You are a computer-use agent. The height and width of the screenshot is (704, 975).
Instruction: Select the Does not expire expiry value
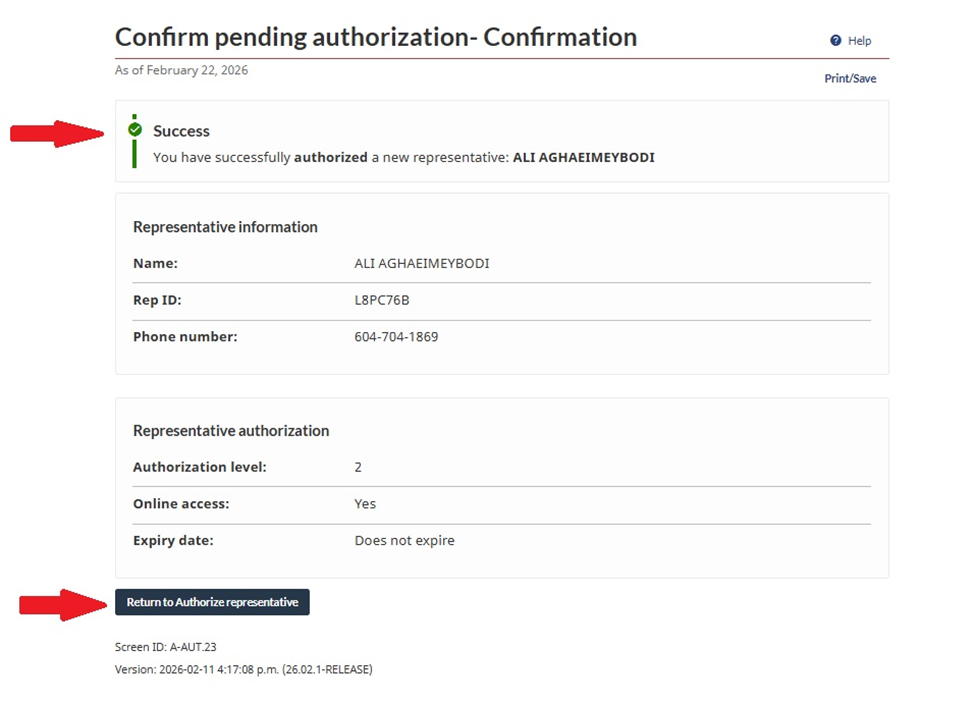[x=404, y=541]
